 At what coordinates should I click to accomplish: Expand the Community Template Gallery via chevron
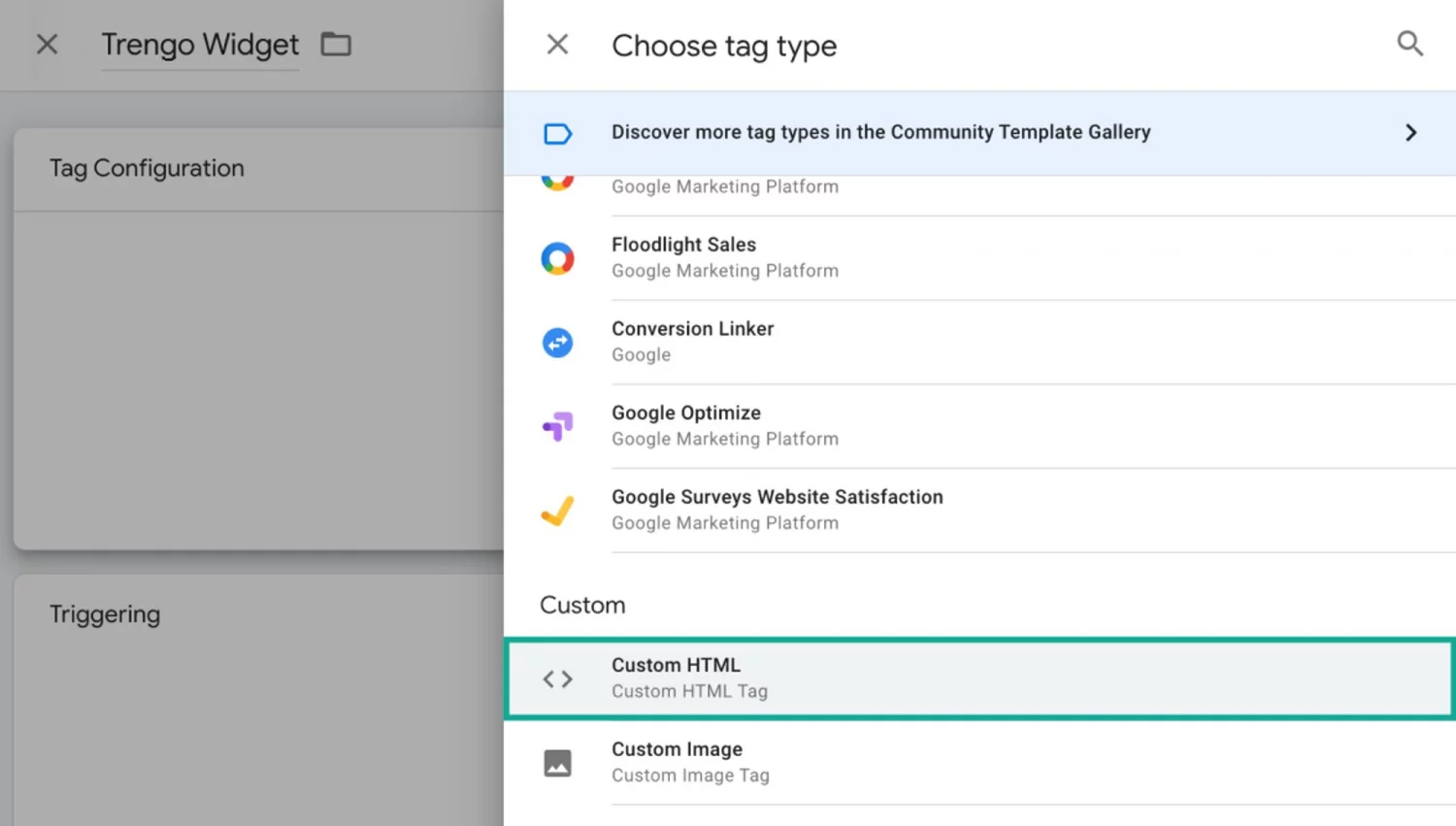[1410, 133]
